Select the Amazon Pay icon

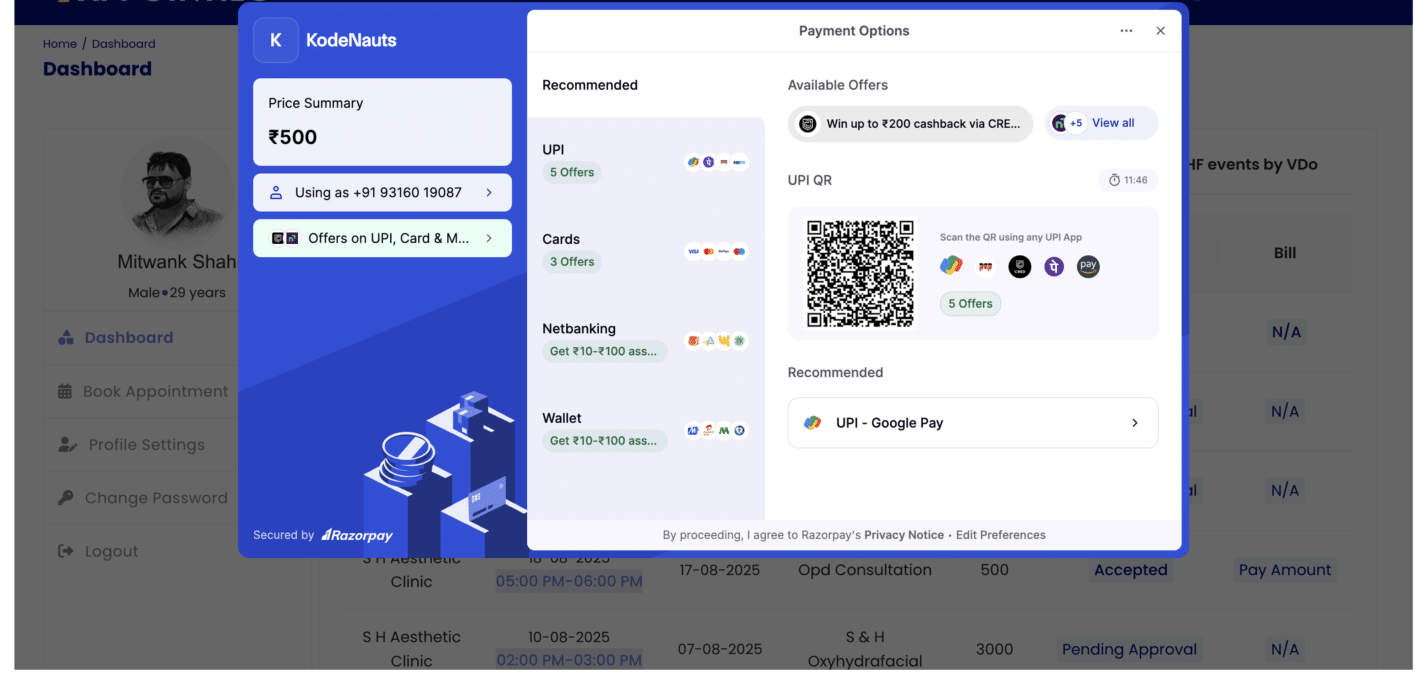[x=1088, y=266]
